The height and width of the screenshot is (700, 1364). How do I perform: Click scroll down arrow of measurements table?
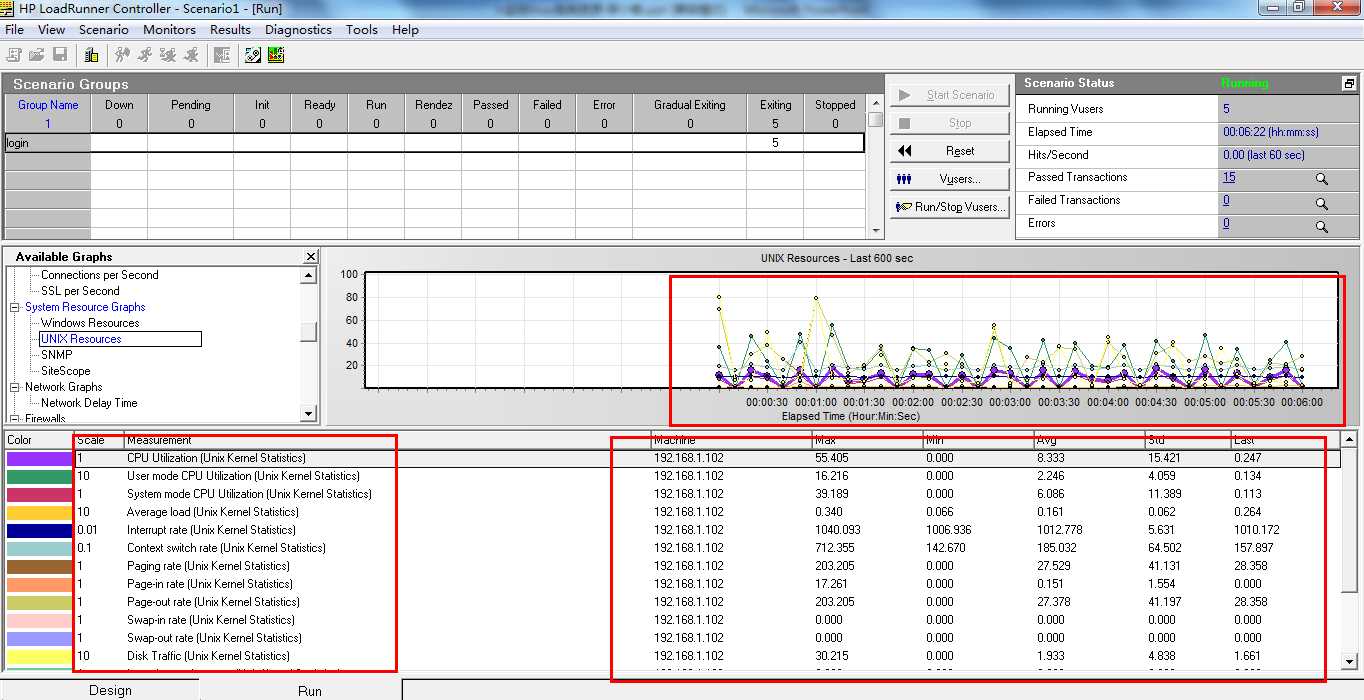[x=1349, y=662]
